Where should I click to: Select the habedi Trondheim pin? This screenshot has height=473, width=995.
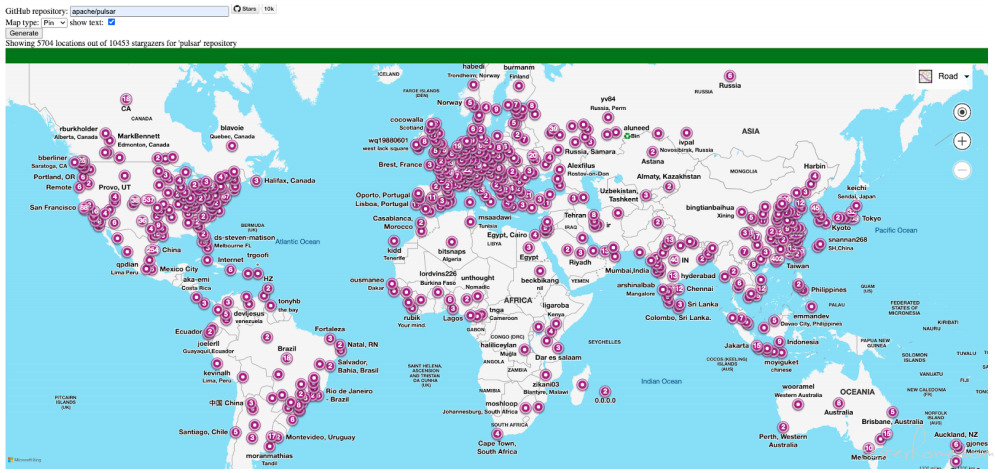click(x=473, y=84)
